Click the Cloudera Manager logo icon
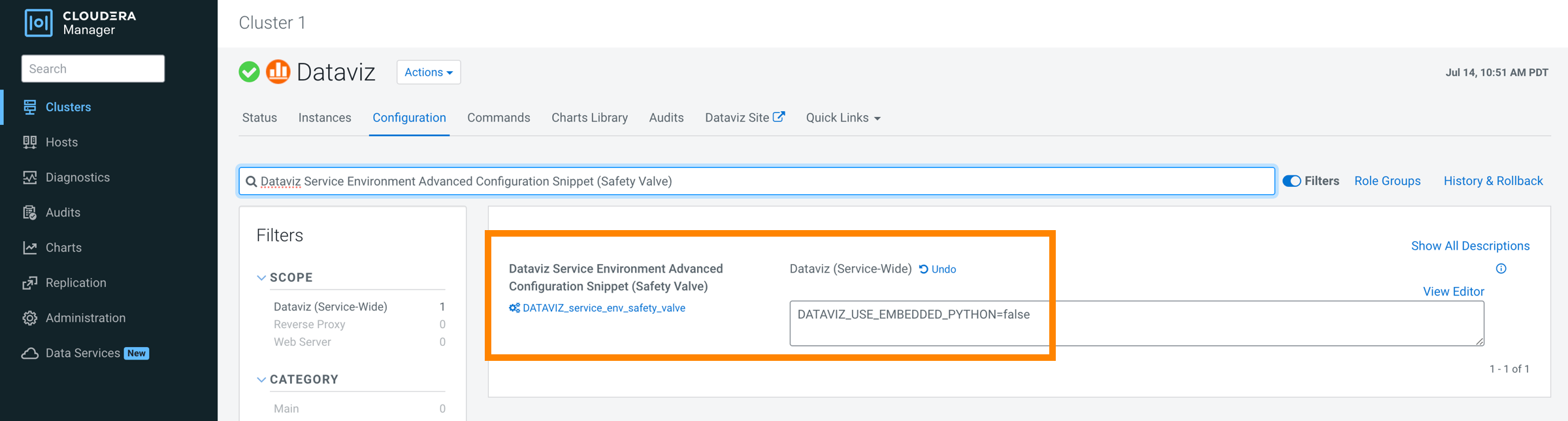Viewport: 1568px width, 421px height. (39, 23)
